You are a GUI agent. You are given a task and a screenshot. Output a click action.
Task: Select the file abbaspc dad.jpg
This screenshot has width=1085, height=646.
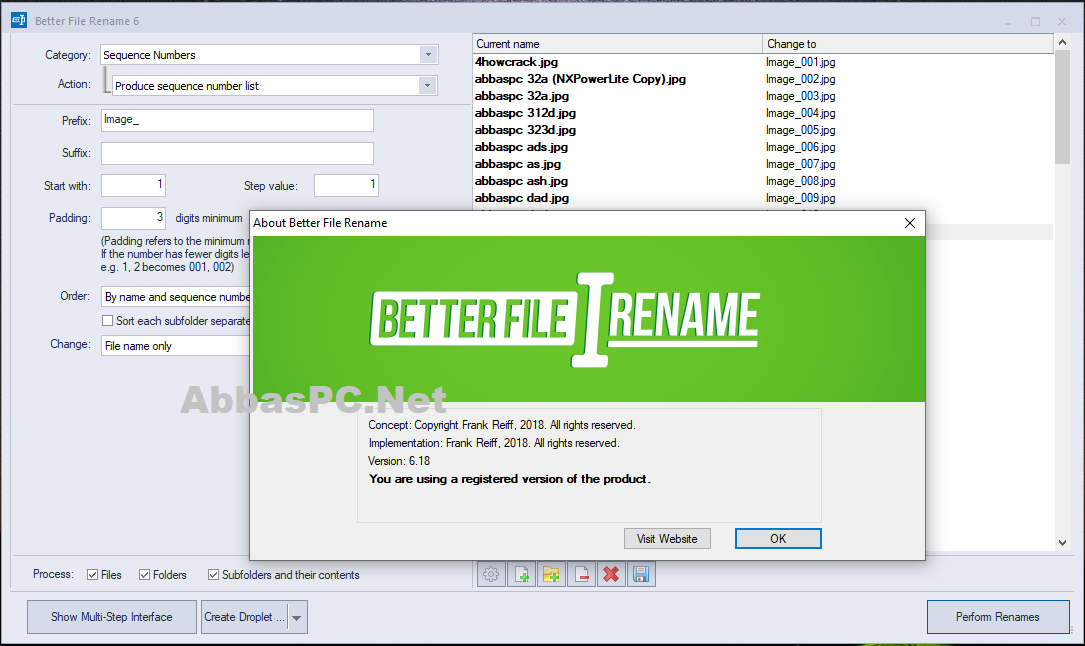(522, 198)
